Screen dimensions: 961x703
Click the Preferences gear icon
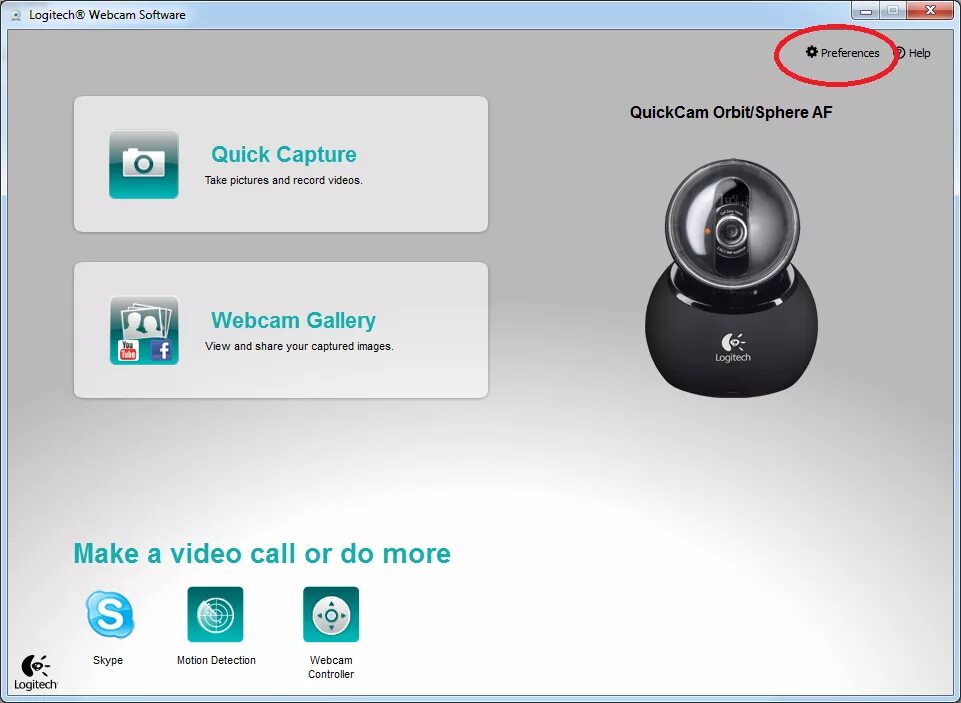[x=812, y=52]
